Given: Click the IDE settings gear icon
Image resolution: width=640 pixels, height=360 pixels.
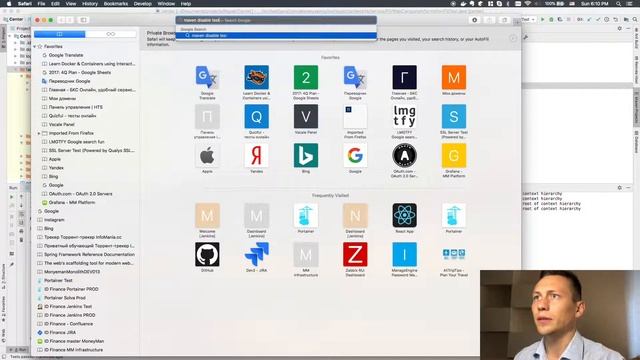Looking at the screenshot, I should click(620, 28).
